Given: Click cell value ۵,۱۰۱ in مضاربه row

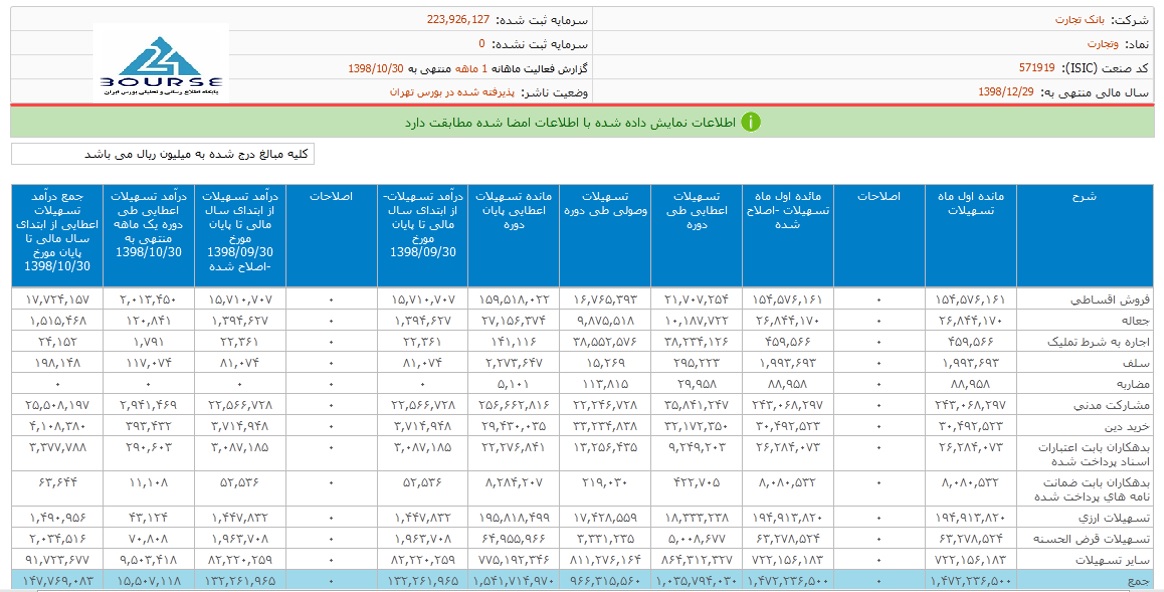Looking at the screenshot, I should 514,384.
